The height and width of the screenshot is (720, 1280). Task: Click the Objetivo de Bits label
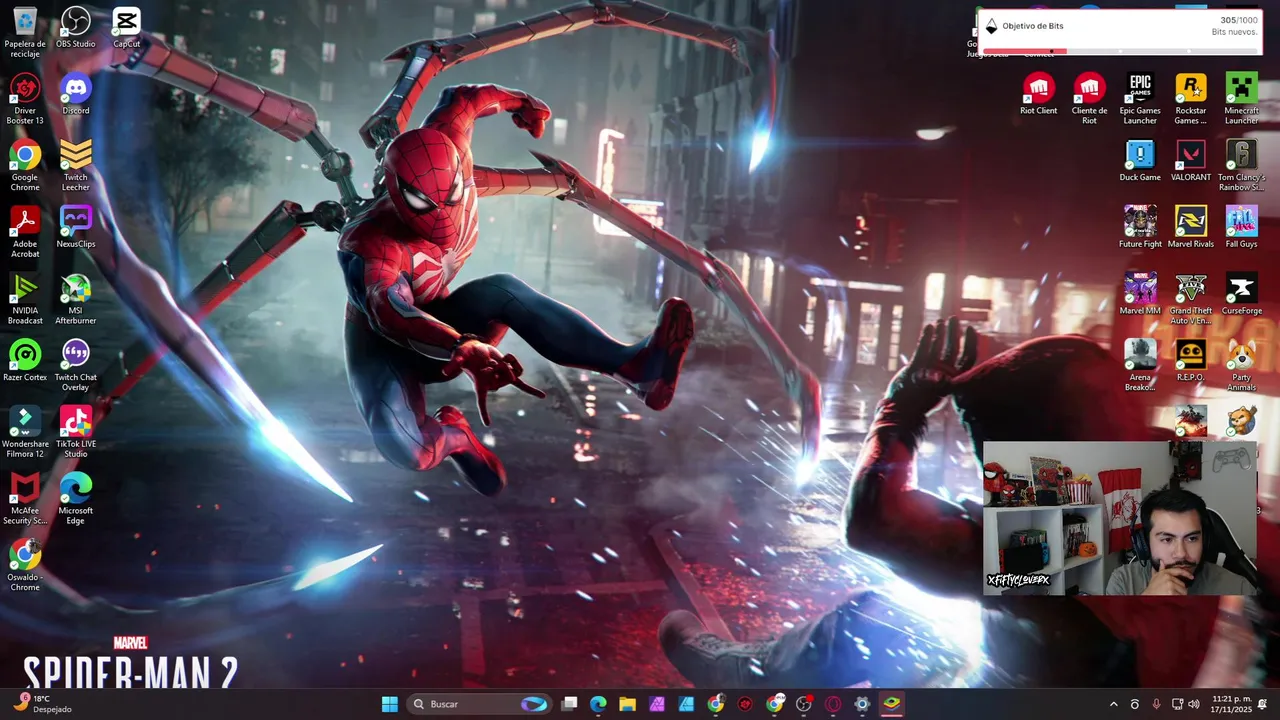(x=1033, y=26)
